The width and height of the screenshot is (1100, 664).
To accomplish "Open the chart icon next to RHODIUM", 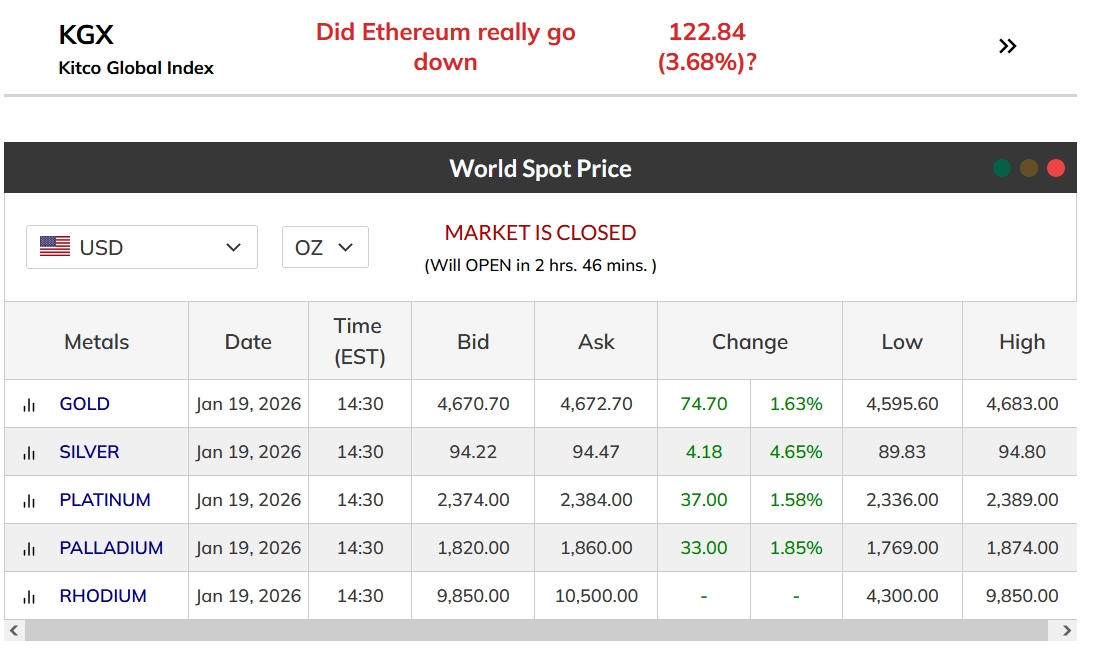I will 29,597.
